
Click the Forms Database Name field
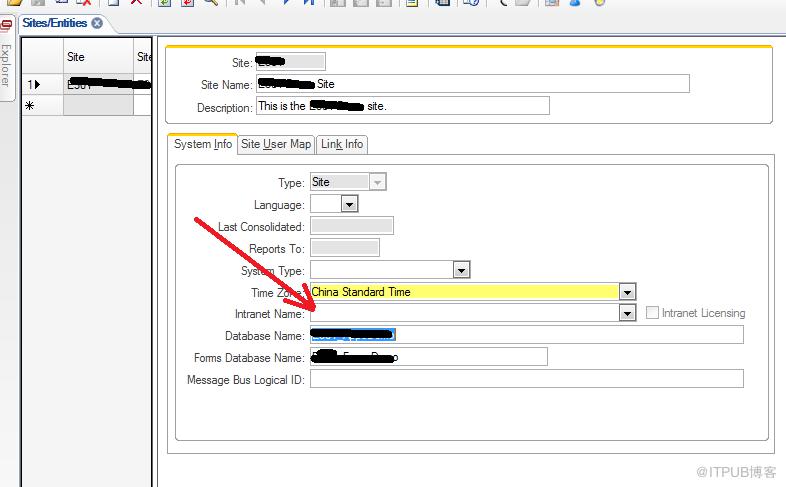429,357
